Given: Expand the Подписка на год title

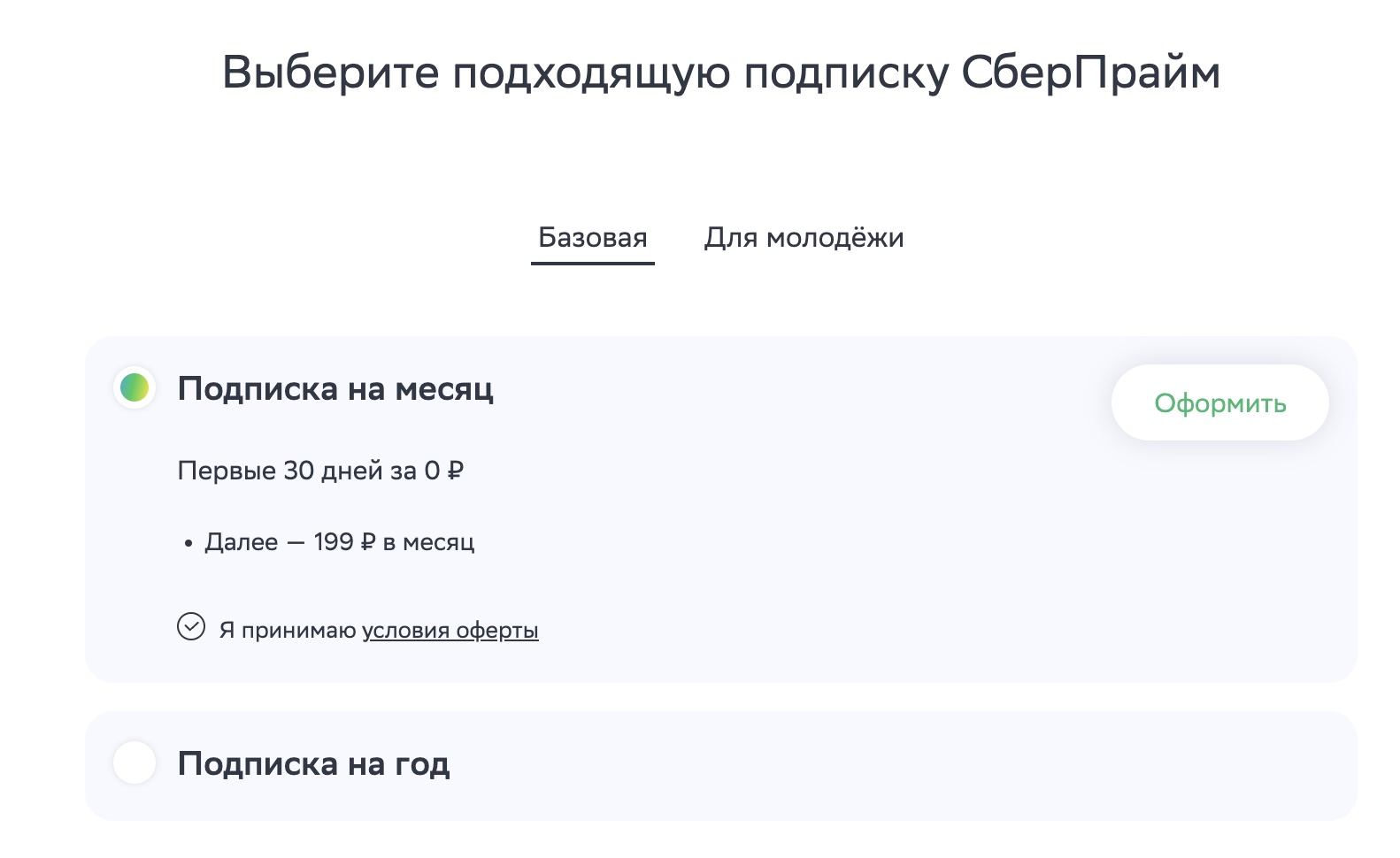Looking at the screenshot, I should (313, 763).
